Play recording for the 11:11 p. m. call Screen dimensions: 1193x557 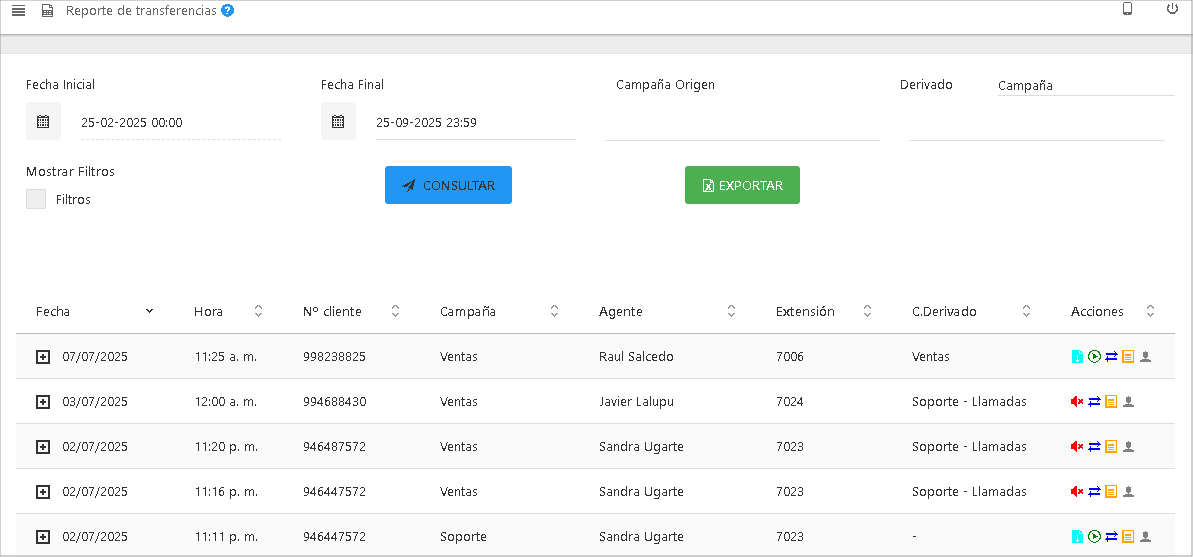(1094, 536)
